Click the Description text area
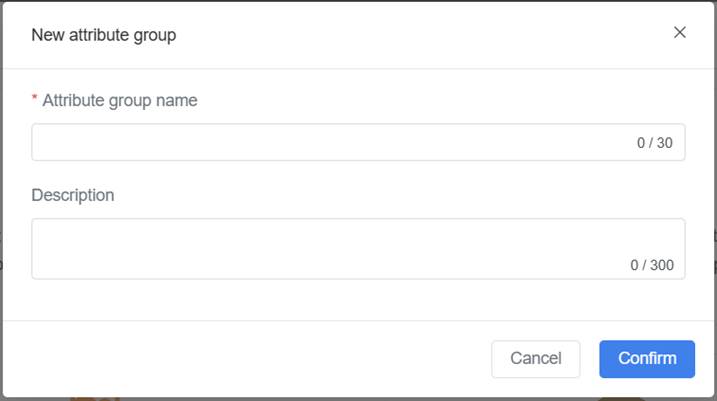 [x=330, y=248]
